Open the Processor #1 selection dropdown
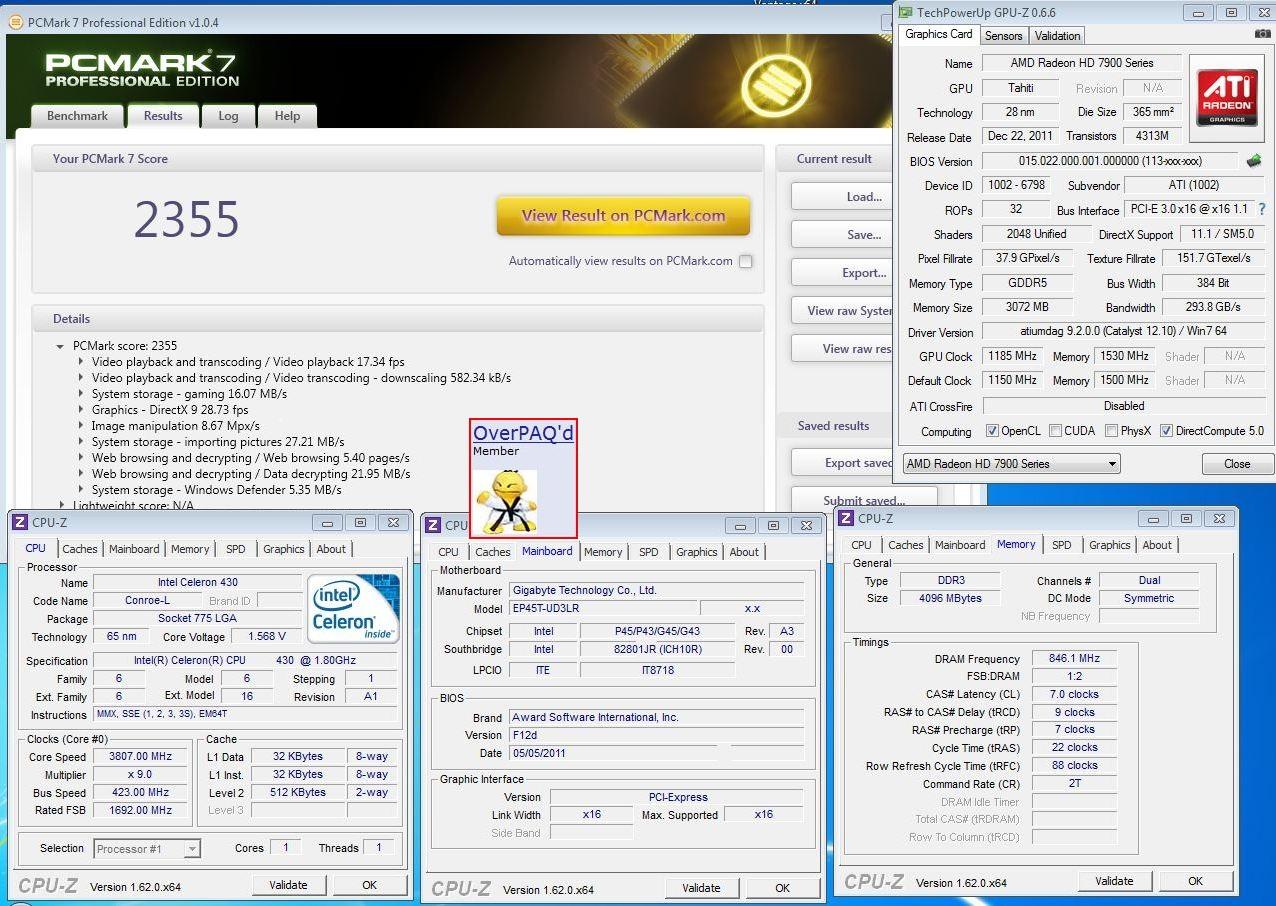Screen dimensions: 1276x906 pyautogui.click(x=147, y=848)
